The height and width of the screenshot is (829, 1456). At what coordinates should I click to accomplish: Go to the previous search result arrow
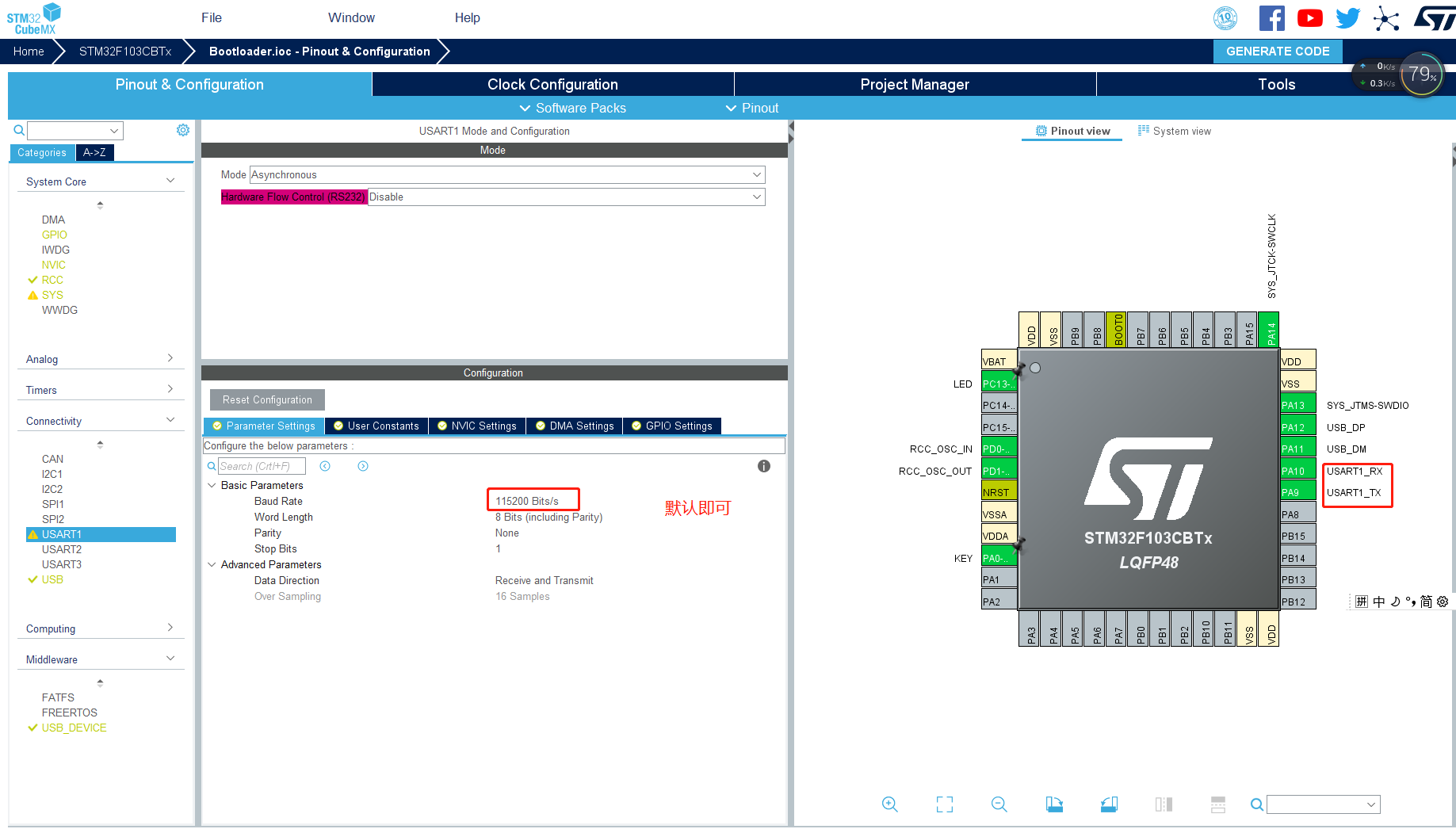click(325, 466)
